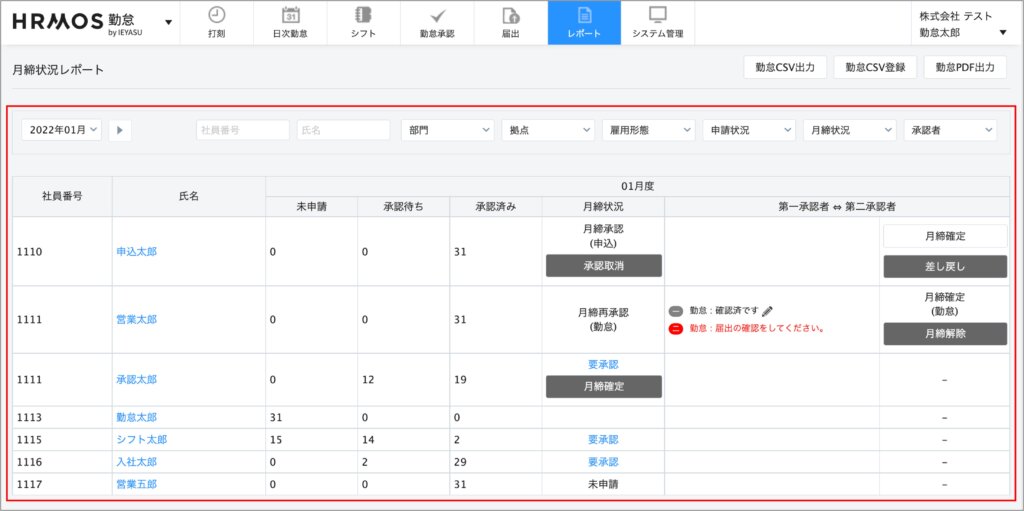
Task: Open the シフト notebook icon
Action: click(x=363, y=15)
